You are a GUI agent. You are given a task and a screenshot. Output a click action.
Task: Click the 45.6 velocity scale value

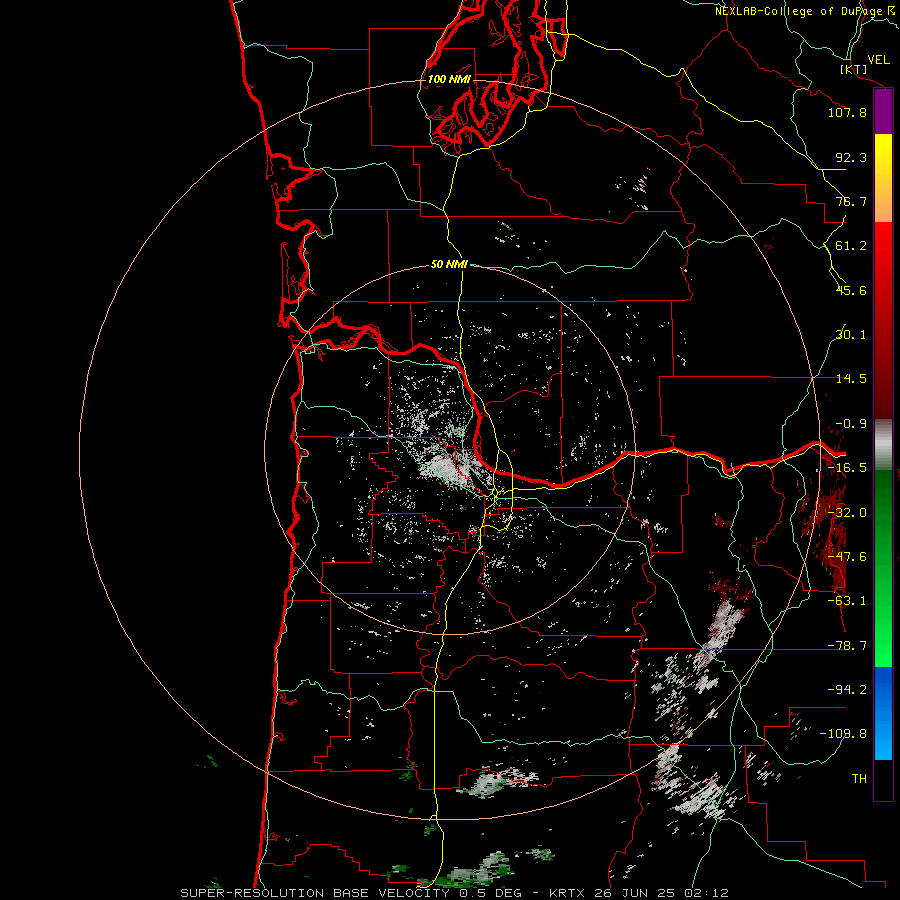851,290
